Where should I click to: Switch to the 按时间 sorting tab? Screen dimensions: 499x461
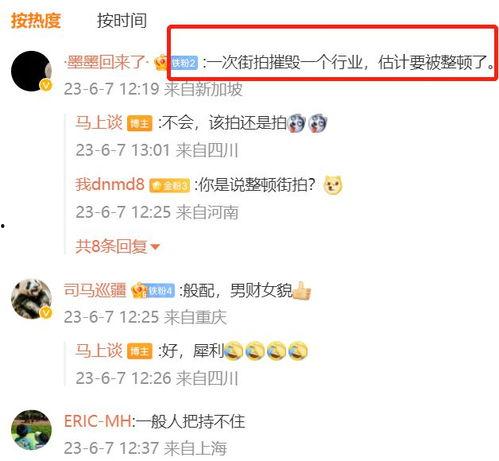pos(122,21)
